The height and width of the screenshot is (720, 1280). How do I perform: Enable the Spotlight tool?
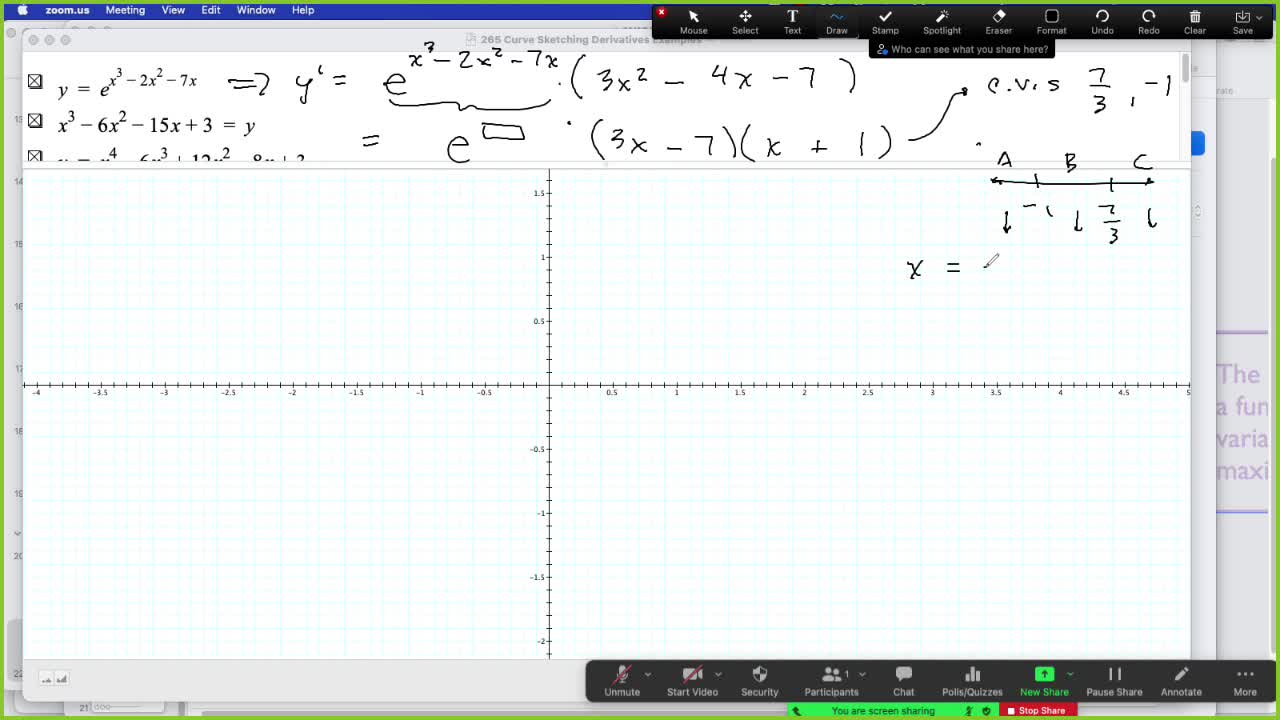coord(941,21)
